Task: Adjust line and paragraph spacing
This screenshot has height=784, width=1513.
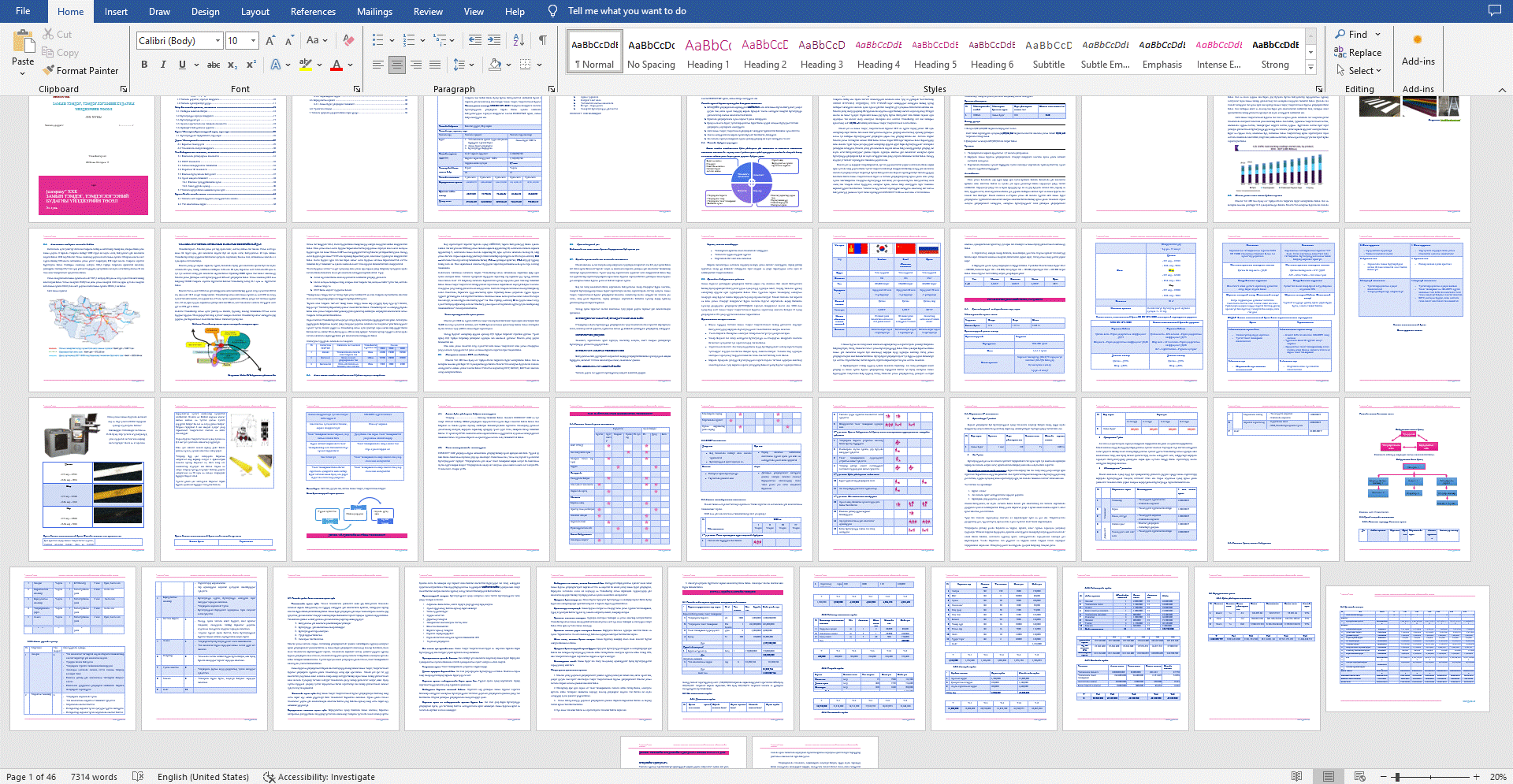Action: click(459, 65)
